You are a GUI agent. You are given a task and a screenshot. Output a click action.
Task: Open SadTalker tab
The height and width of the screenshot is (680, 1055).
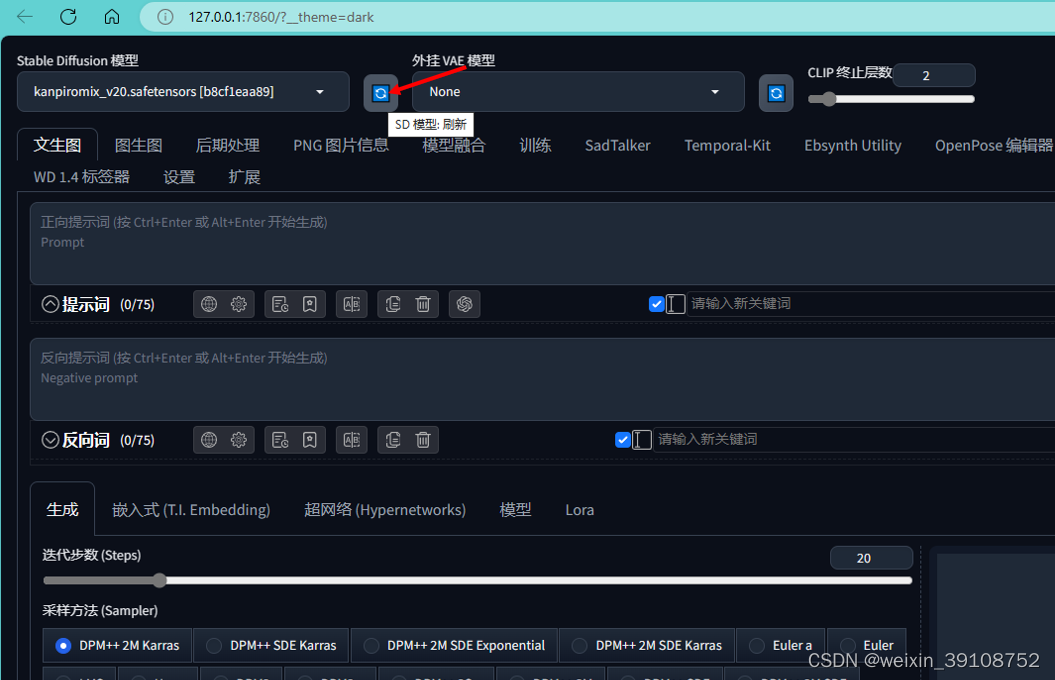tap(618, 145)
